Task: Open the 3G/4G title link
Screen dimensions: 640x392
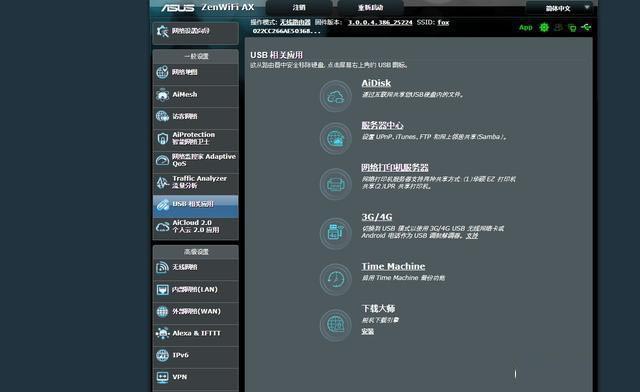Action: pyautogui.click(x=377, y=217)
